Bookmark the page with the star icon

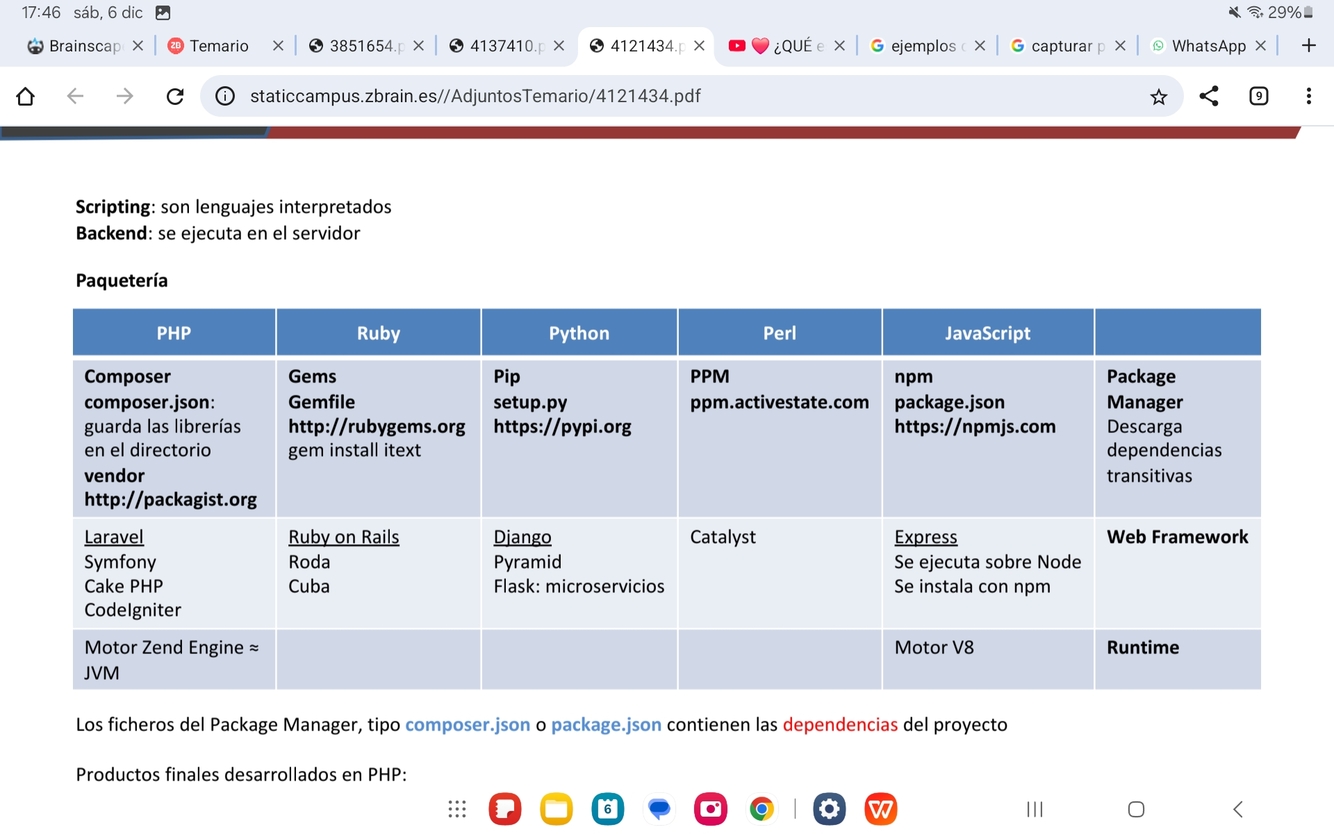(x=1159, y=96)
